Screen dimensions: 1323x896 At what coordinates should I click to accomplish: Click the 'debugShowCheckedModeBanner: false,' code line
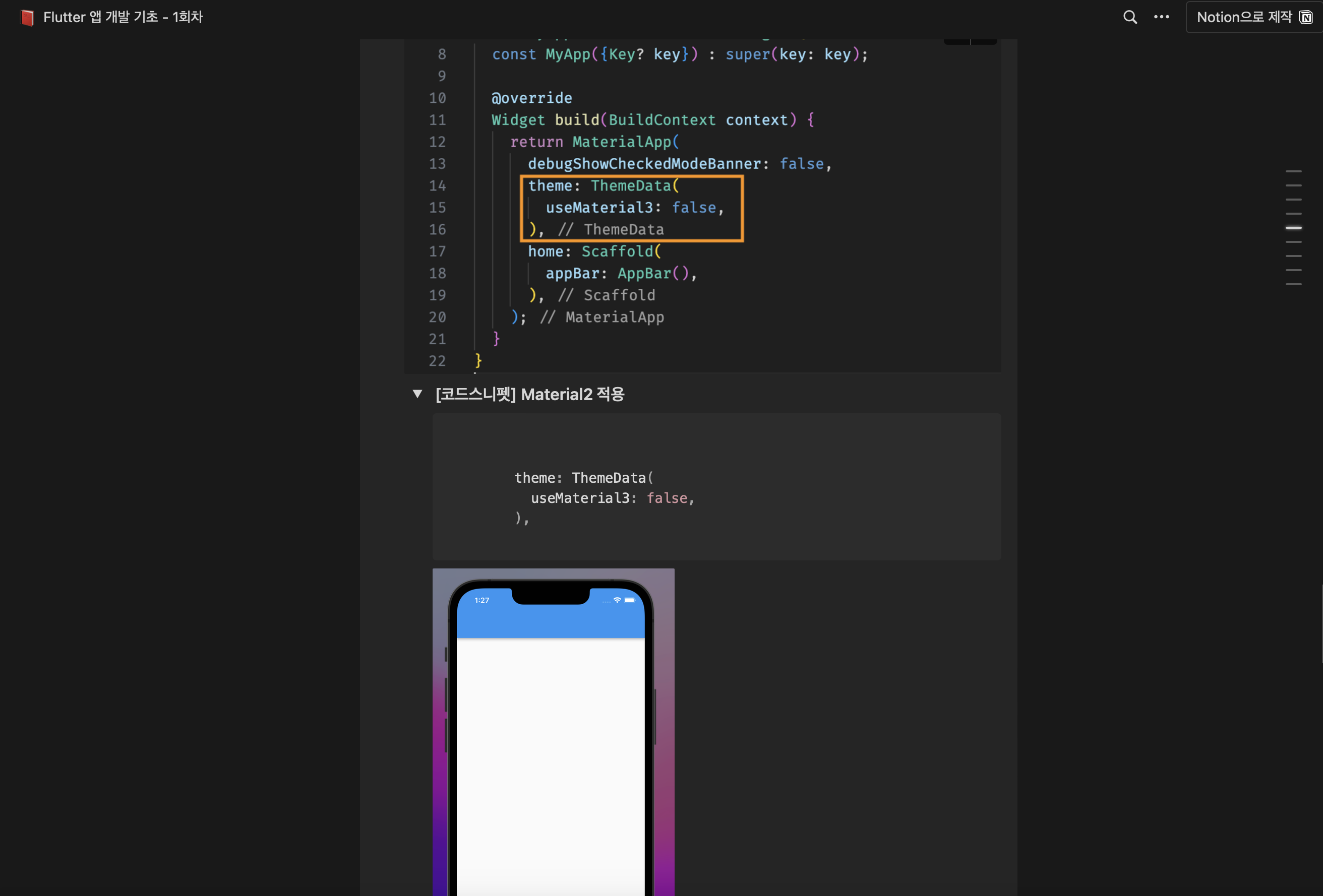click(680, 164)
